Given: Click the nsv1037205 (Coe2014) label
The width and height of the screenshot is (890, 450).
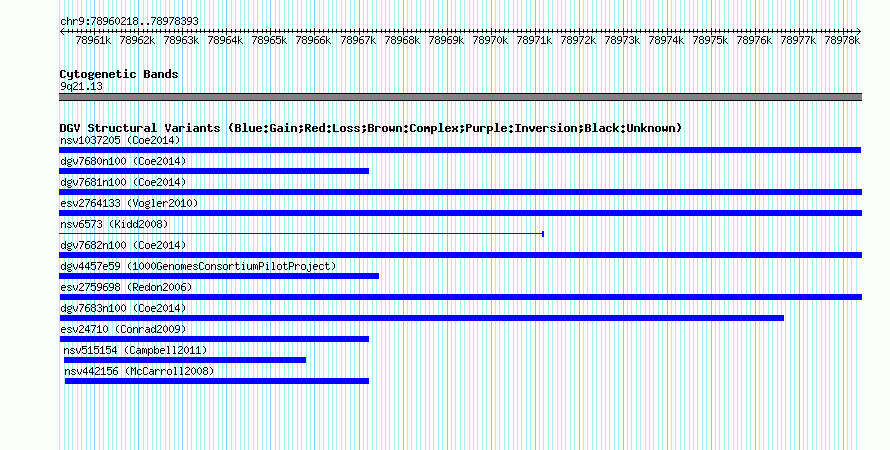Looking at the screenshot, I should (120, 140).
